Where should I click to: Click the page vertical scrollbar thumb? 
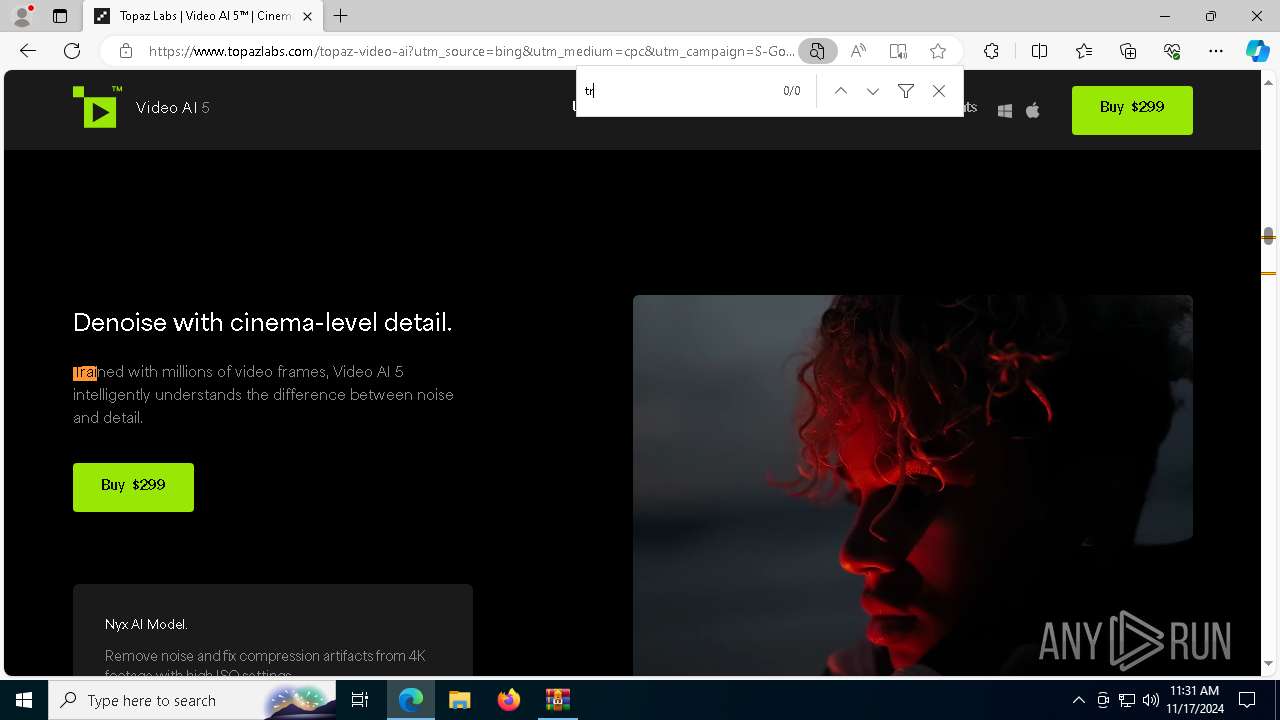point(1268,236)
